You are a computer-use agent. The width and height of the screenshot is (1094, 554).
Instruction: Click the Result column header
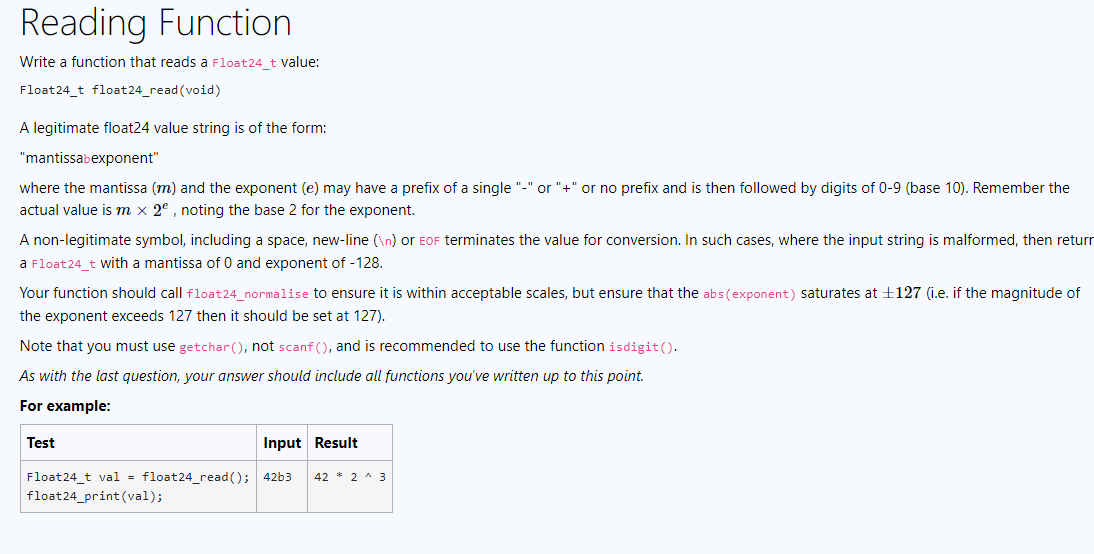pyautogui.click(x=336, y=443)
